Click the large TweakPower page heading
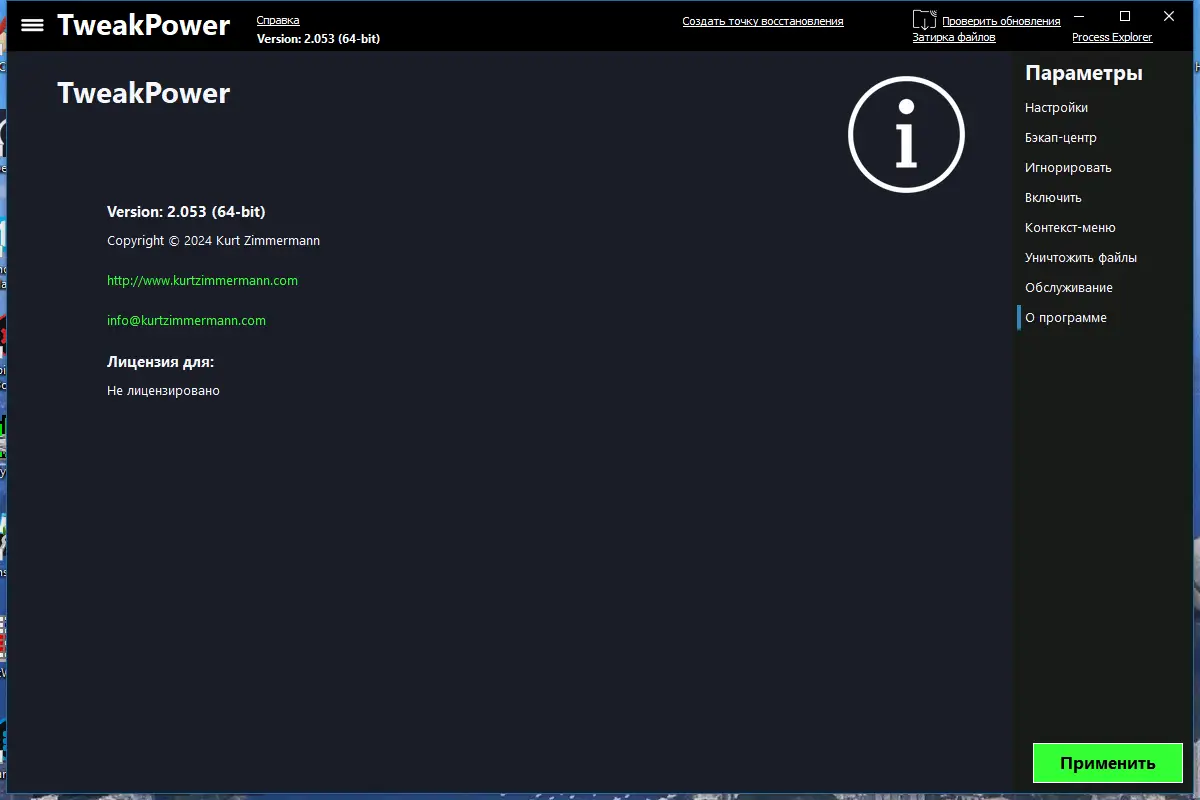 (x=143, y=93)
